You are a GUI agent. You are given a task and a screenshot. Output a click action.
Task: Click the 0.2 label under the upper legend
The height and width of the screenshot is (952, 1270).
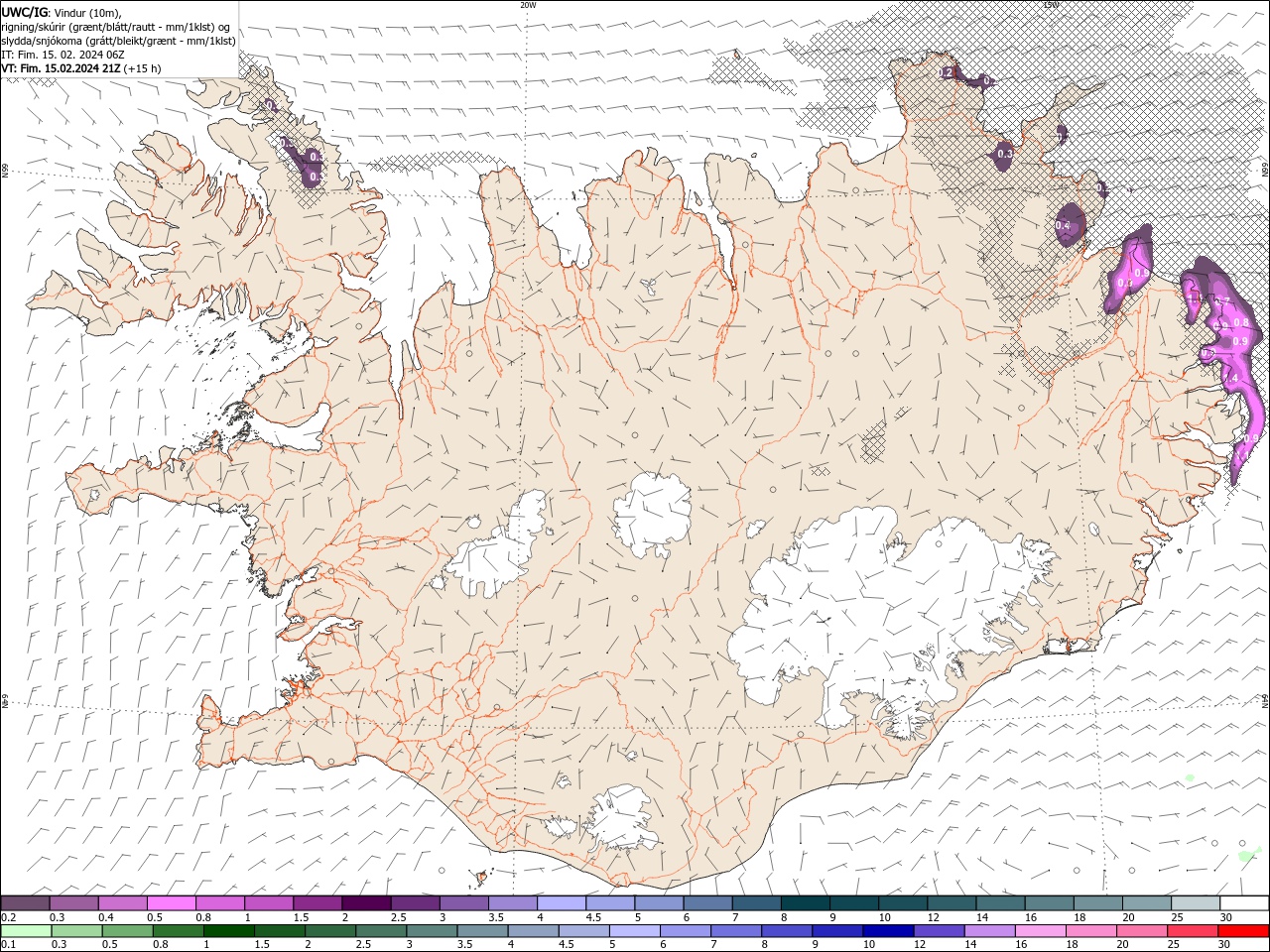pos(8,917)
